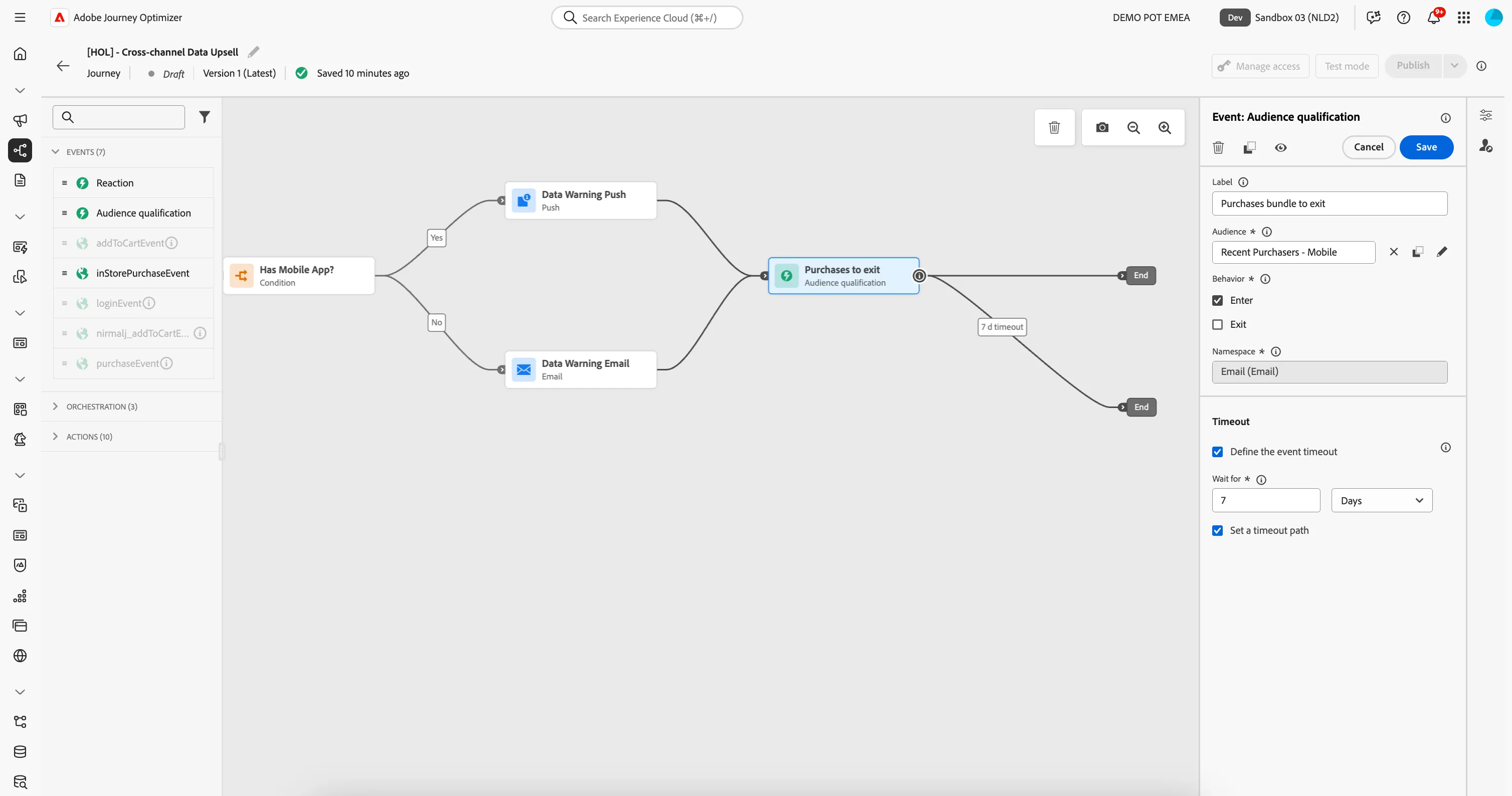Open journey properties sliders icon
1512x796 pixels.
click(1485, 115)
